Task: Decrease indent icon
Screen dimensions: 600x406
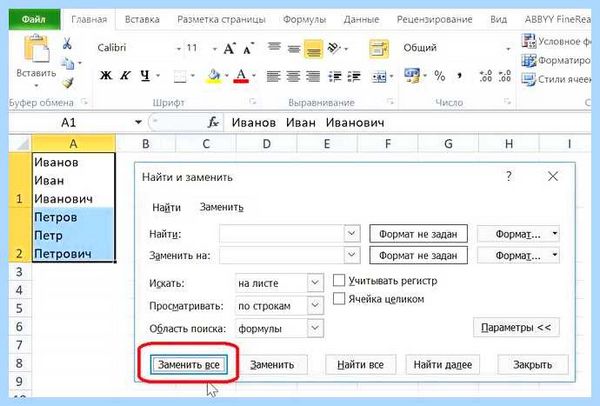Action: [335, 77]
